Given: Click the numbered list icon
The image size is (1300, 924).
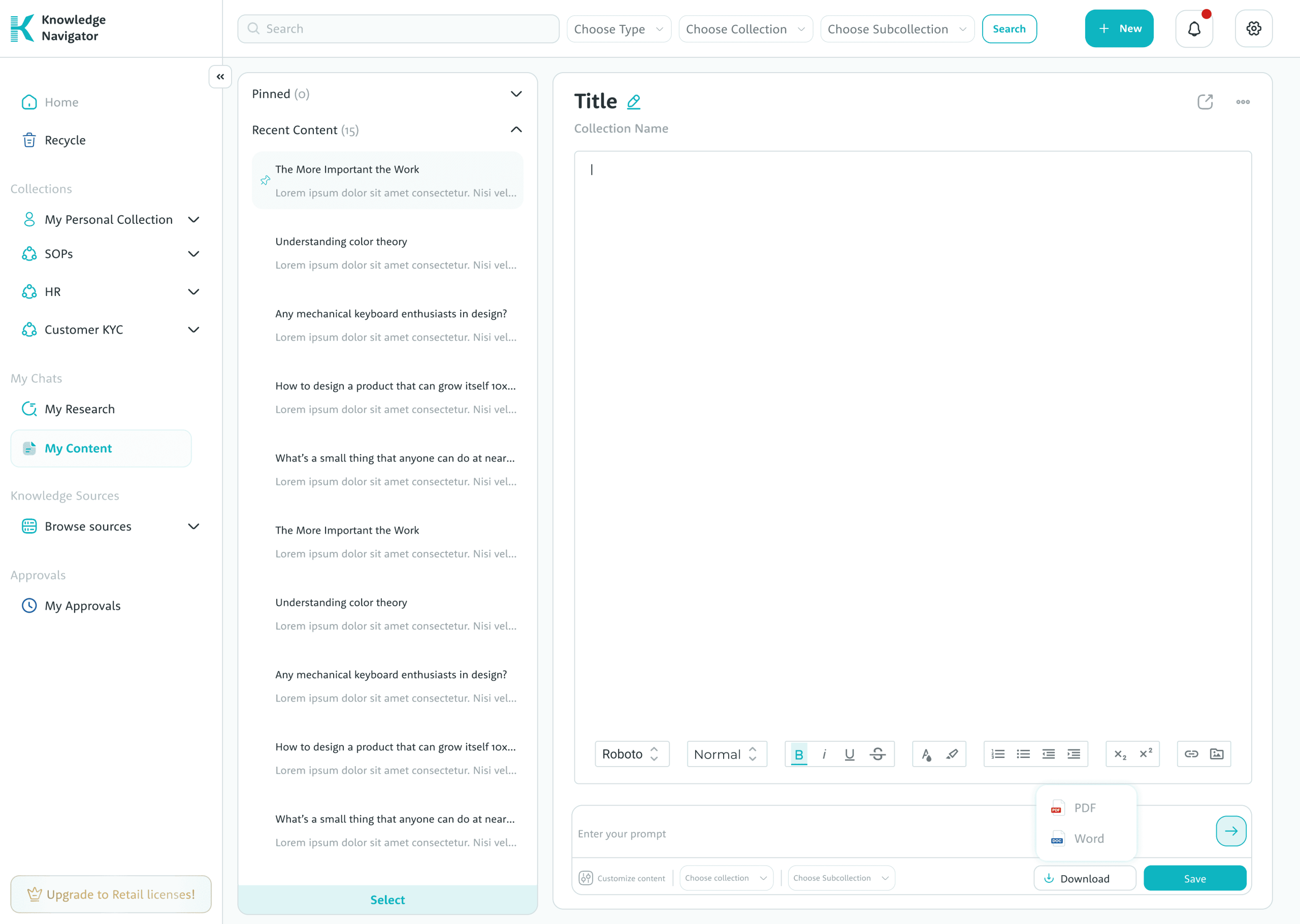Looking at the screenshot, I should [x=998, y=754].
